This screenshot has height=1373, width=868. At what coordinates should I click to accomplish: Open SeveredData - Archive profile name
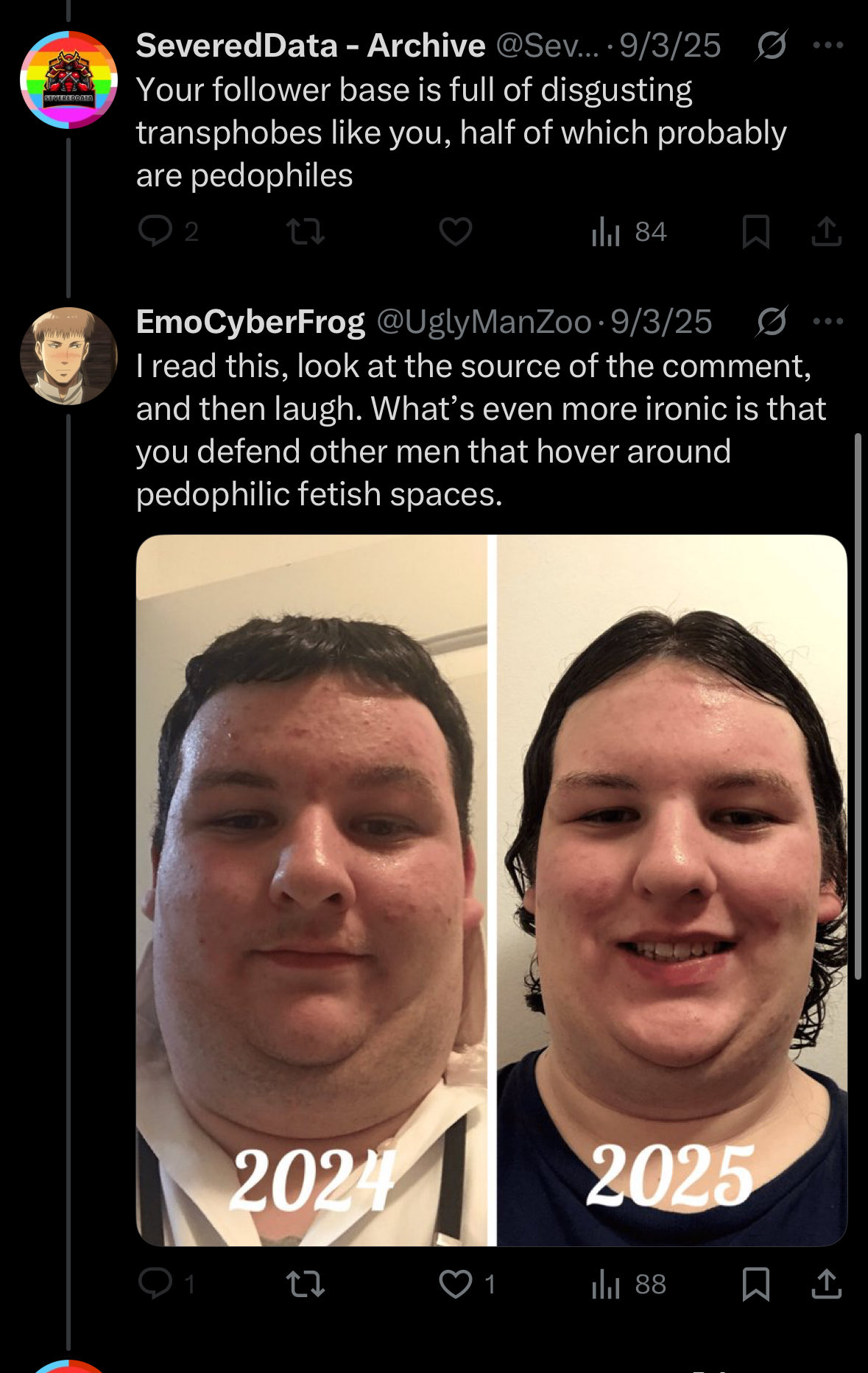click(x=311, y=46)
